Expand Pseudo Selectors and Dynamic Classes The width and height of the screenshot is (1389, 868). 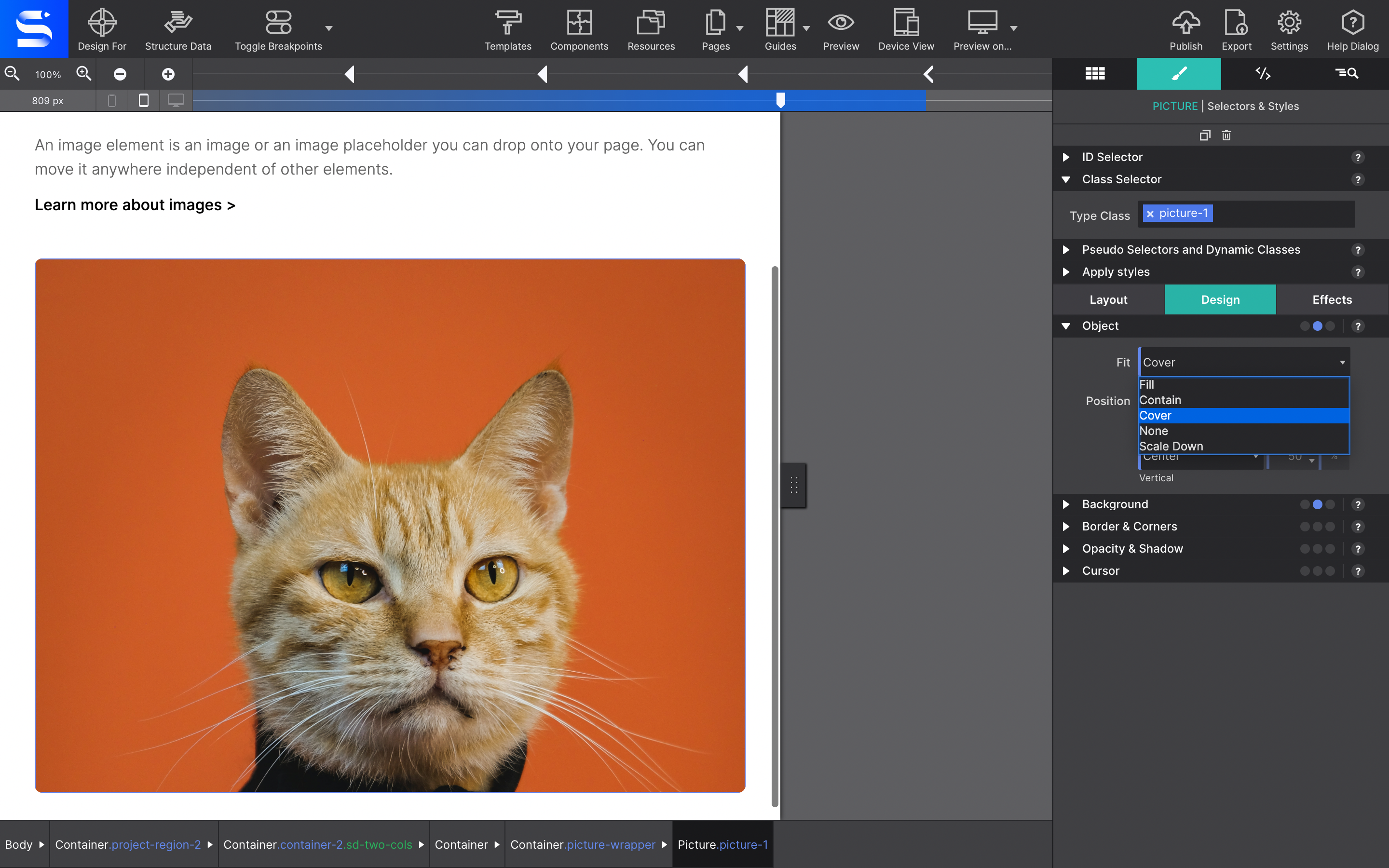click(x=1066, y=250)
